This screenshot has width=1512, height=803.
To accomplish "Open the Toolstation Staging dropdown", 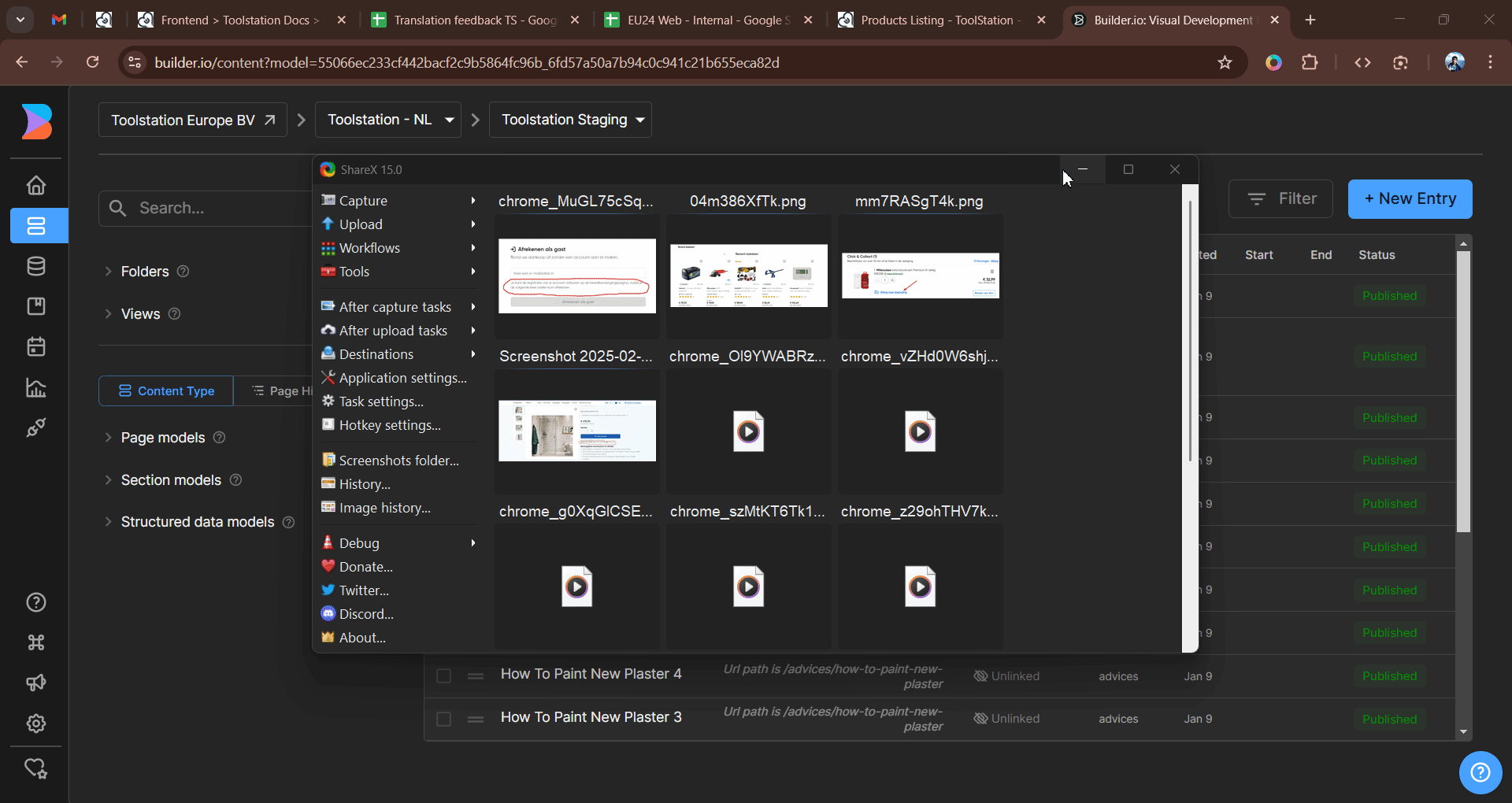I will (x=570, y=120).
